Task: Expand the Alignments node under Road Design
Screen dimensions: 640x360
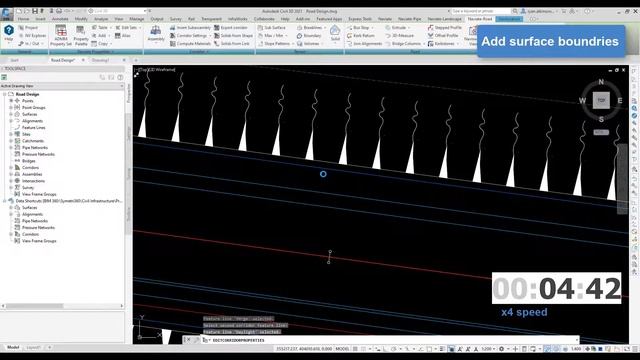Action: (x=11, y=121)
